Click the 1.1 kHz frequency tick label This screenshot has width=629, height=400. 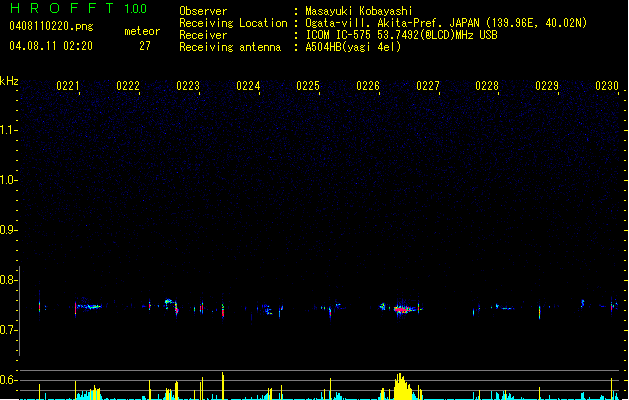[8, 130]
